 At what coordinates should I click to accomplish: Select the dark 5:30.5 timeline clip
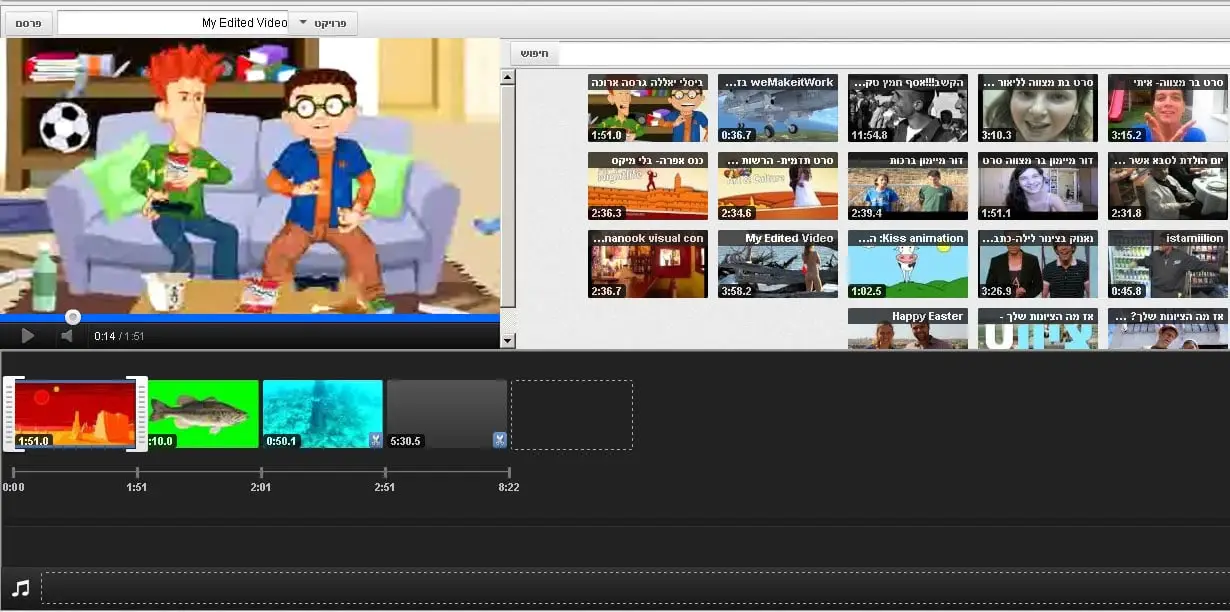pyautogui.click(x=446, y=414)
